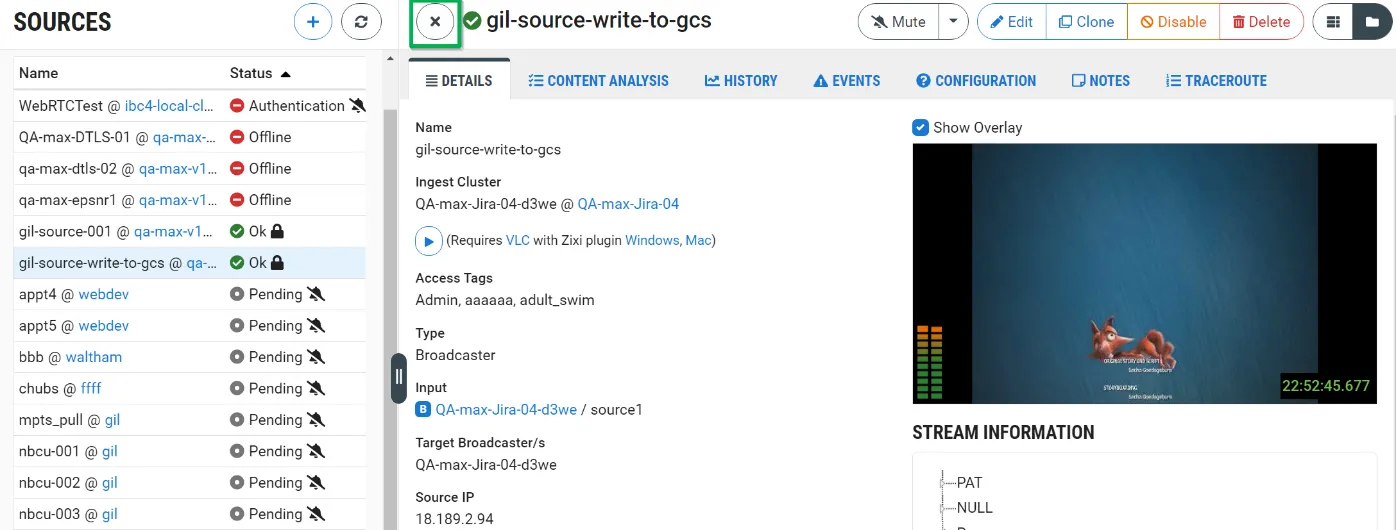
Task: Click Authentication error icon on WebRTCTest row
Action: [237, 105]
